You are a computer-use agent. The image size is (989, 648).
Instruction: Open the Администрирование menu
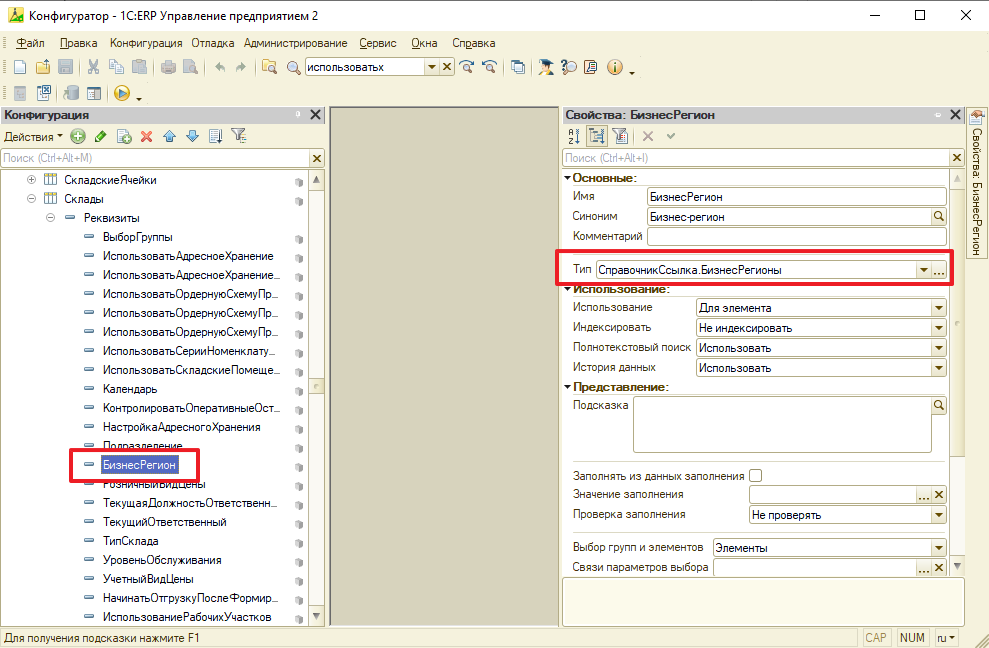pyautogui.click(x=295, y=43)
